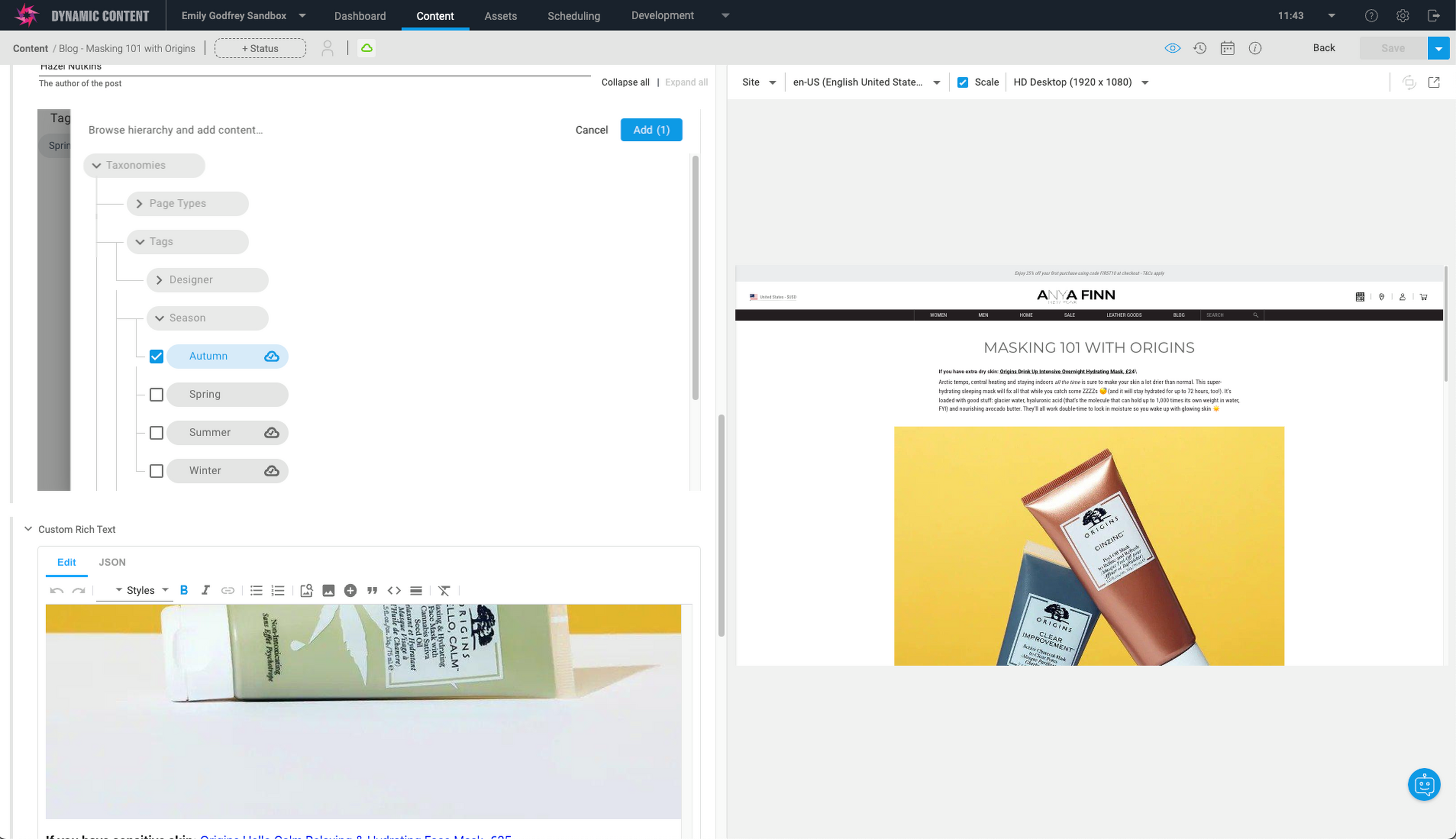
Task: Open the chatbot assistant button
Action: [x=1424, y=784]
